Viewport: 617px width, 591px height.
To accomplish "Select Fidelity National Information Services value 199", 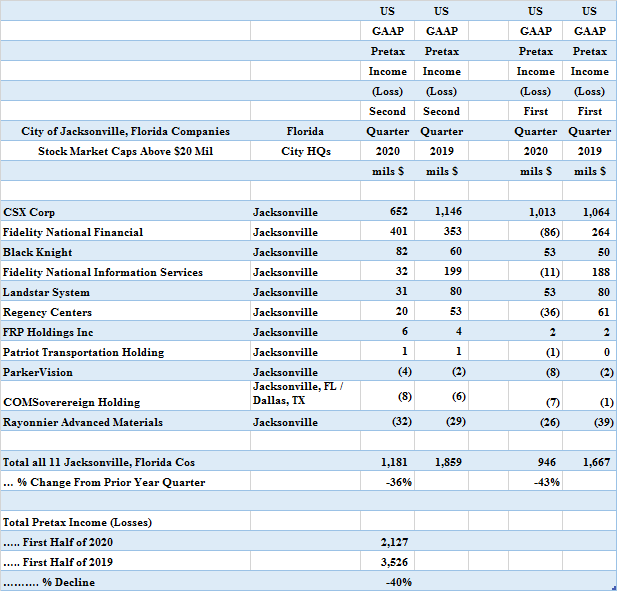I will (x=453, y=271).
